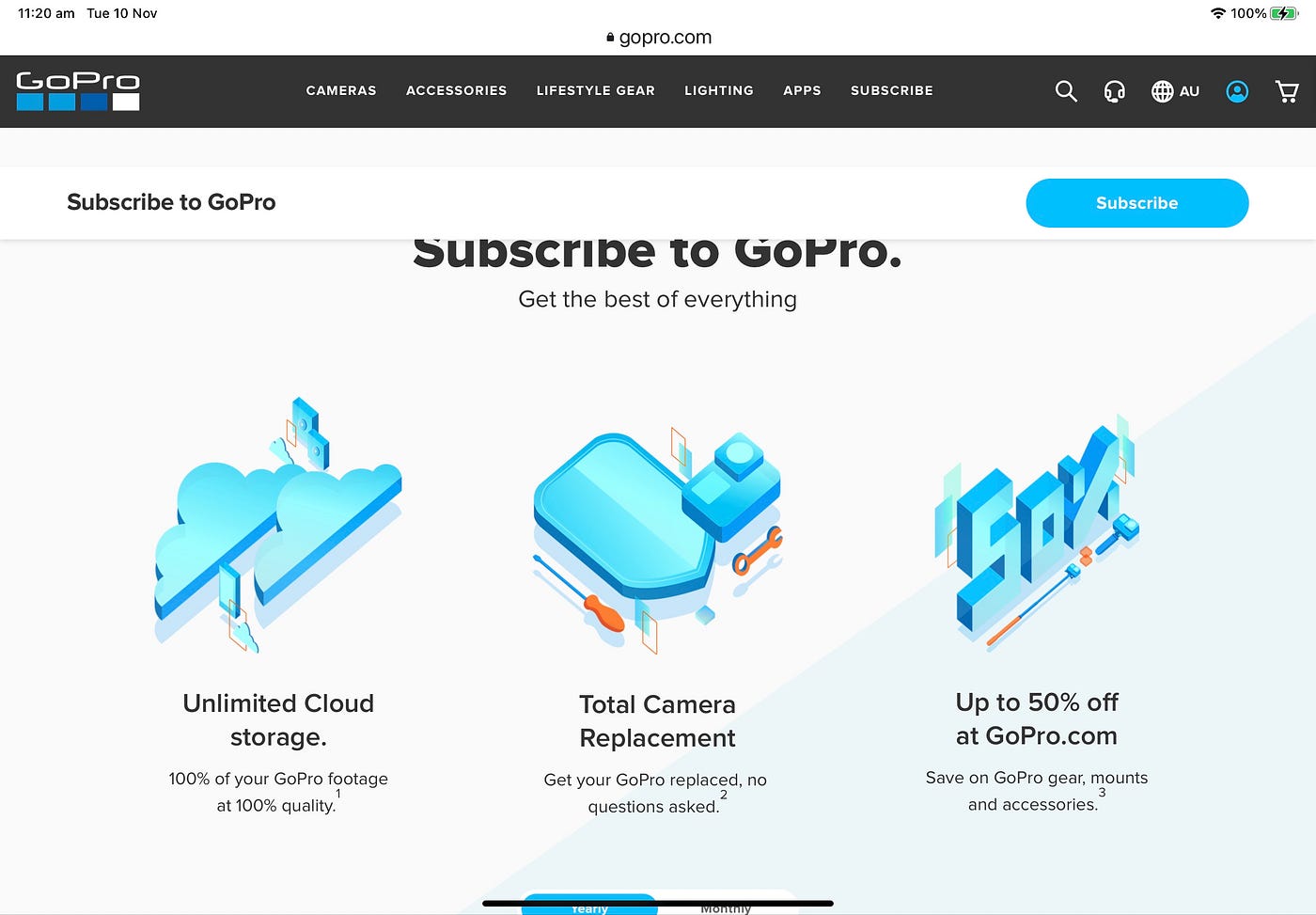Click the headset support icon
Viewport: 1316px width, 915px height.
[x=1115, y=91]
